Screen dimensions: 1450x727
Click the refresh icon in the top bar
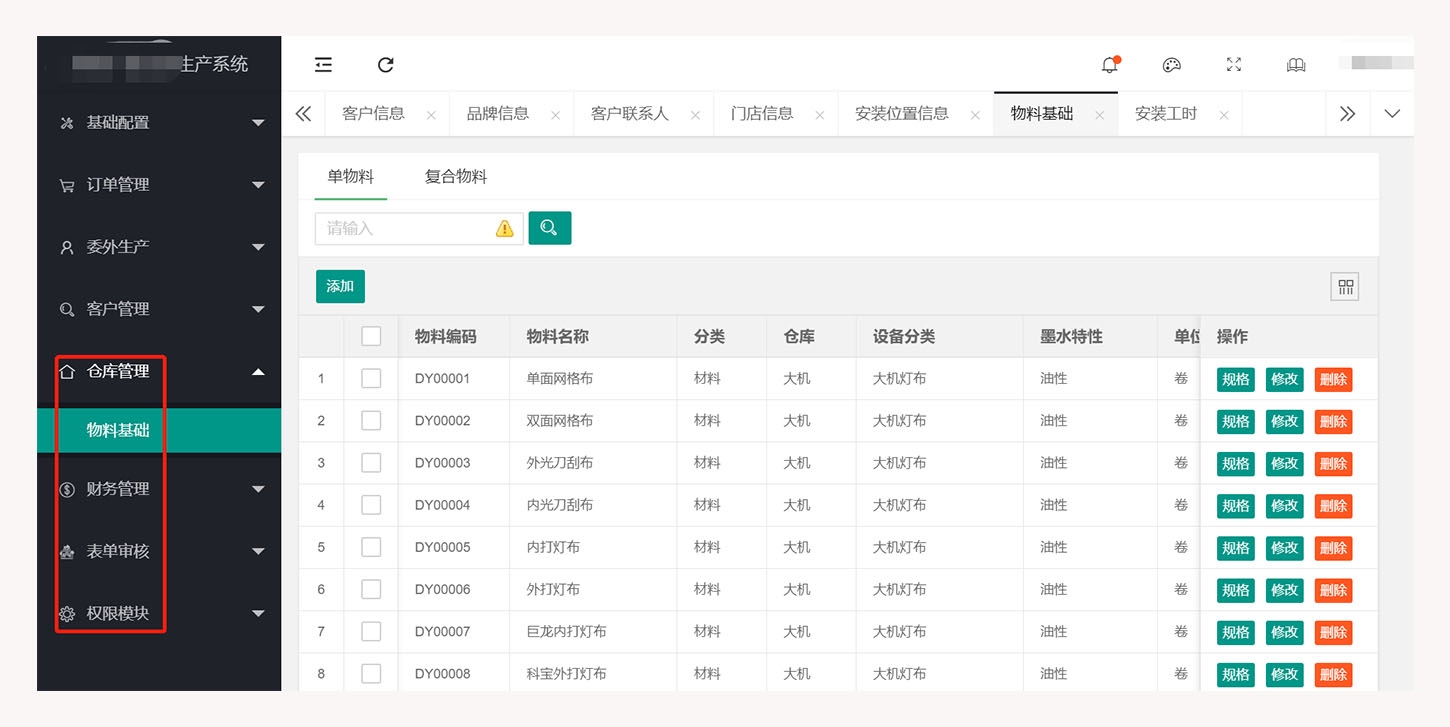click(385, 65)
